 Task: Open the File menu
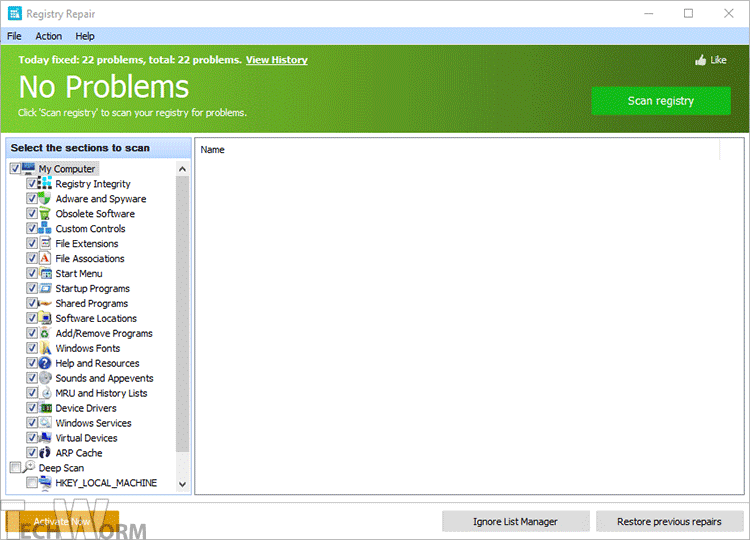14,36
